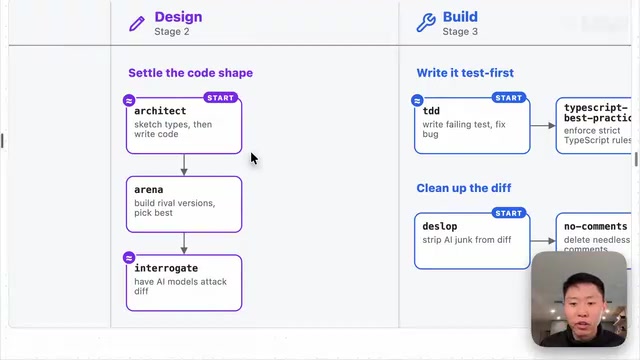Open the deslop skill card
Viewport: 640px width, 360px height.
tap(472, 241)
